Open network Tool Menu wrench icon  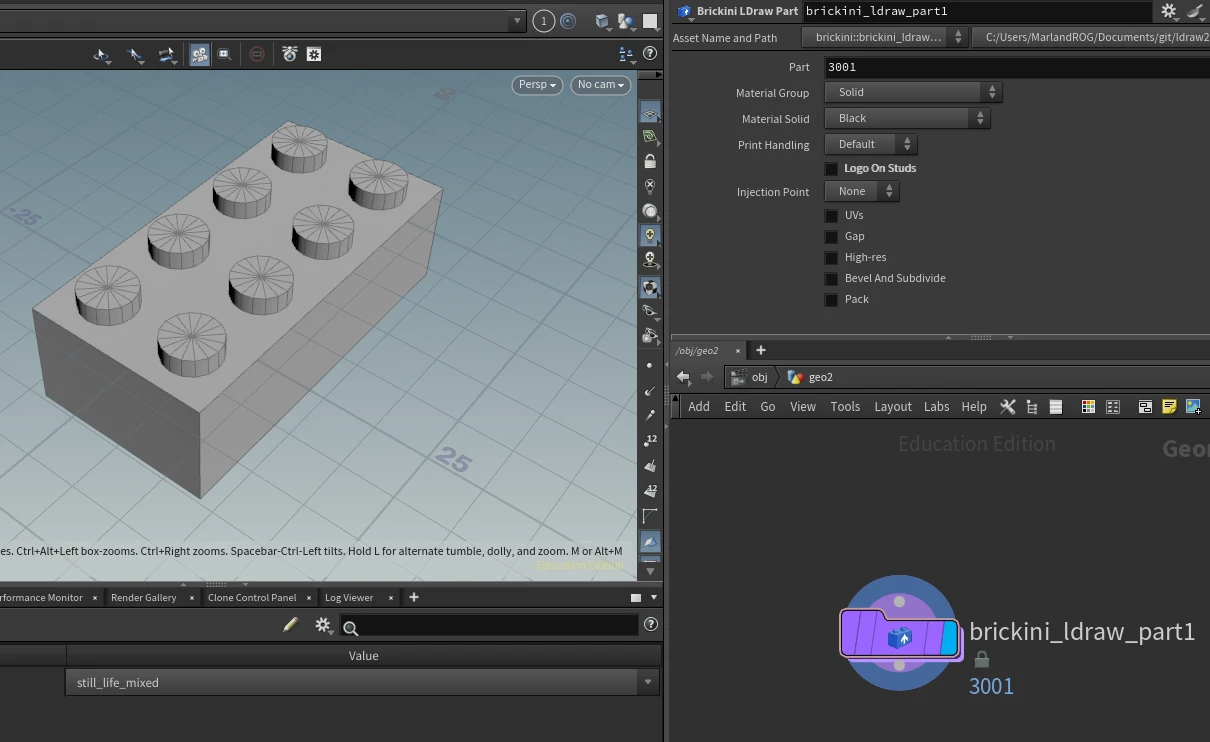[1008, 407]
